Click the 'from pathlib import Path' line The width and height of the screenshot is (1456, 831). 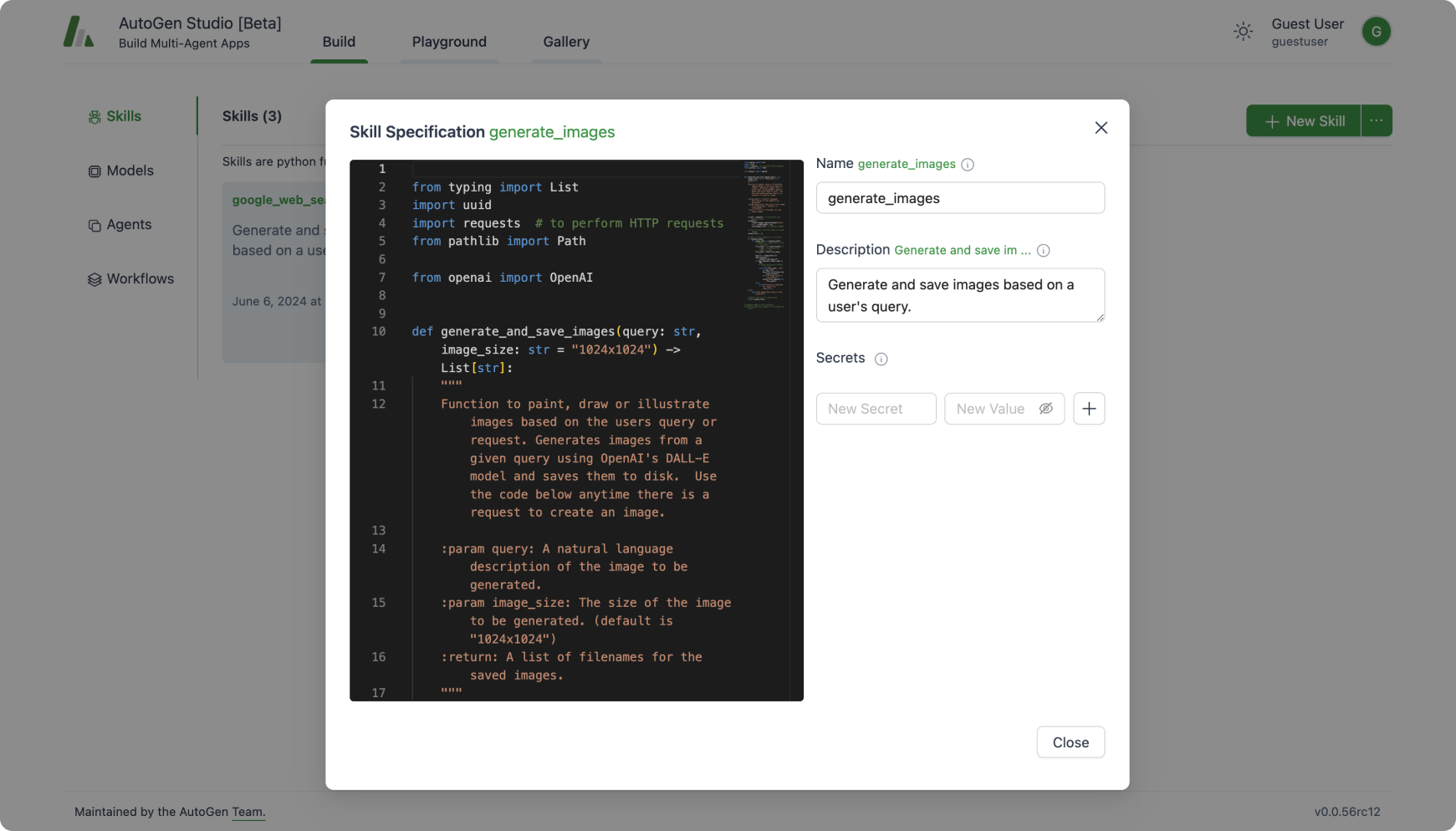498,241
